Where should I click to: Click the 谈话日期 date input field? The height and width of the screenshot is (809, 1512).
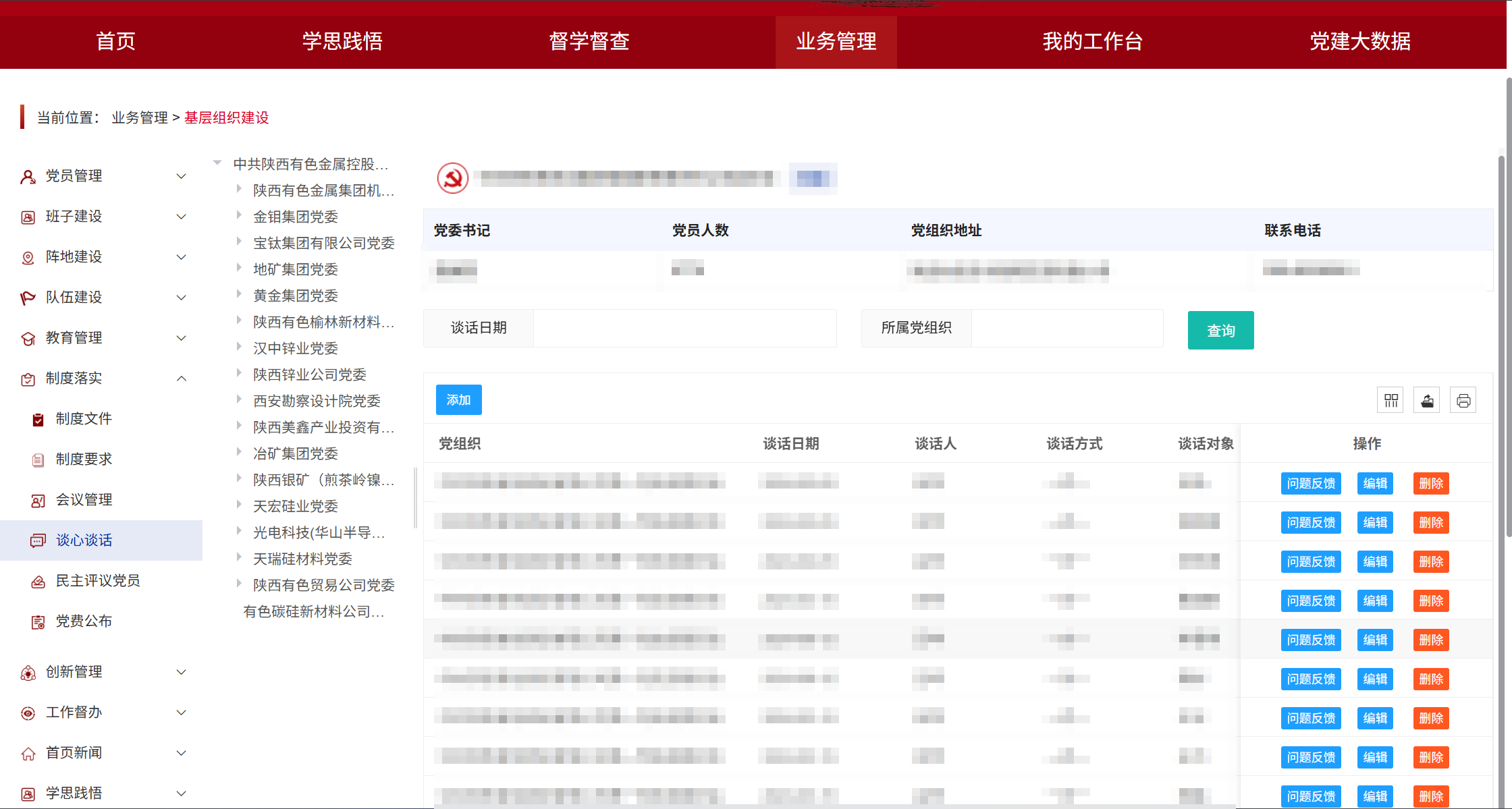pyautogui.click(x=684, y=328)
